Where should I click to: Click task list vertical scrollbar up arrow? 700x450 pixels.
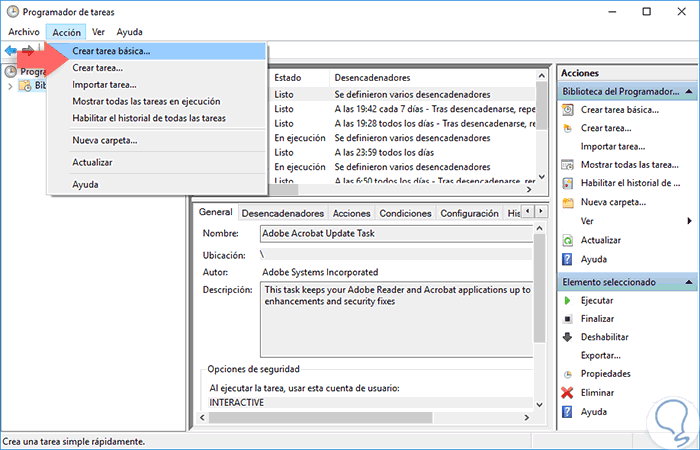point(542,75)
